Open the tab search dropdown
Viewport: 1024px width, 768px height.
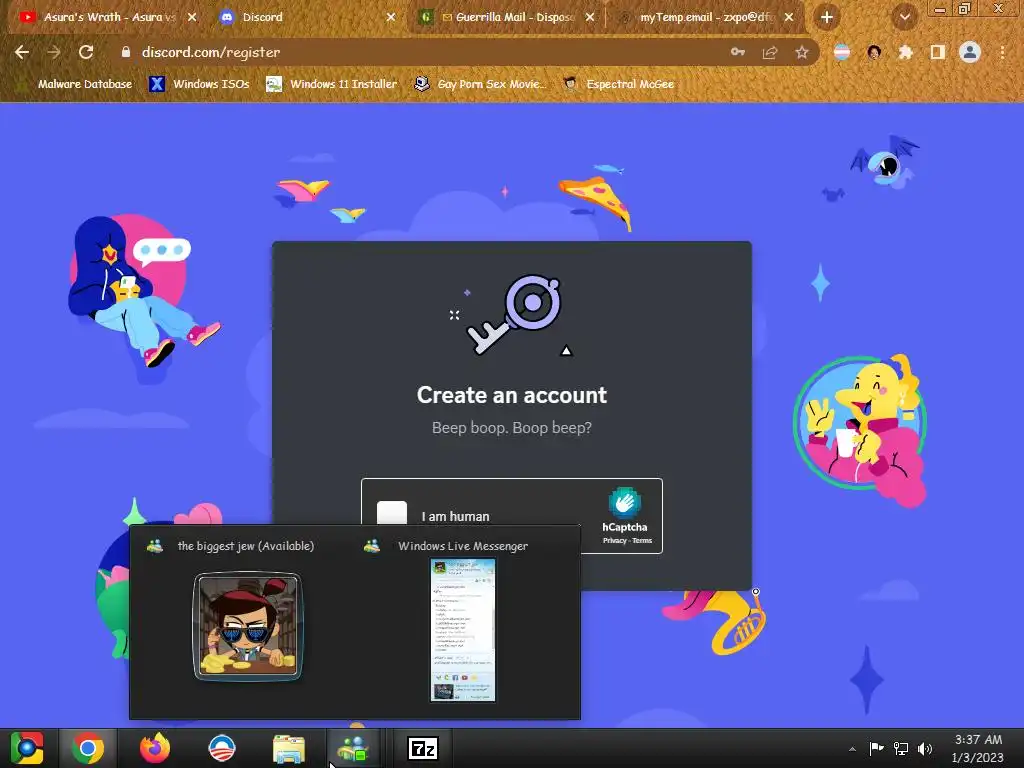(x=905, y=17)
